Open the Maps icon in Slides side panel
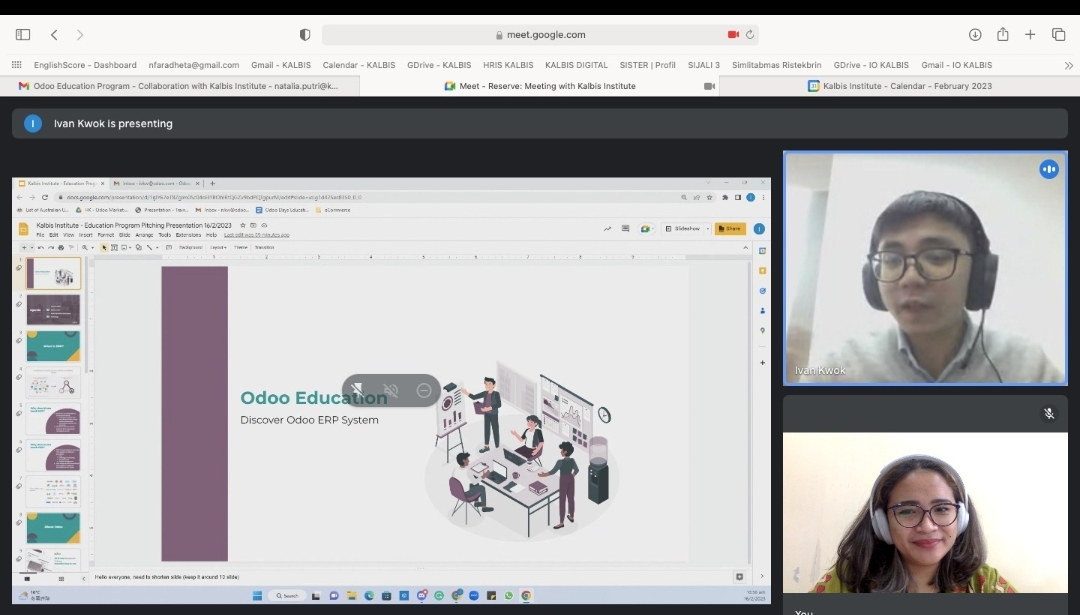Viewport: 1080px width, 615px height. pyautogui.click(x=762, y=331)
